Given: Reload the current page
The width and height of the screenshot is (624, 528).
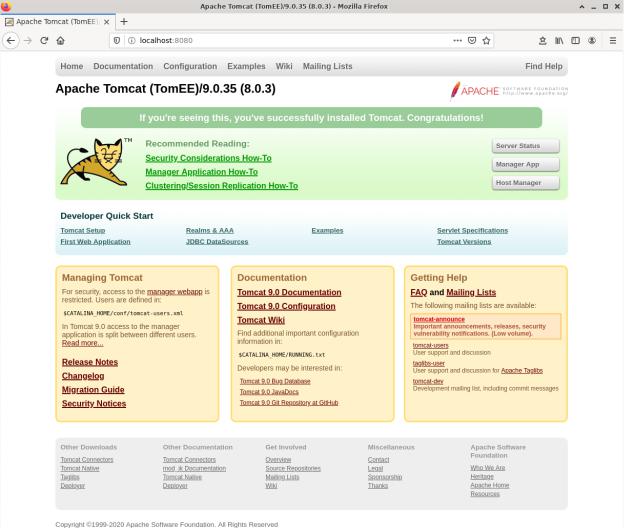Looking at the screenshot, I should 44,41.
